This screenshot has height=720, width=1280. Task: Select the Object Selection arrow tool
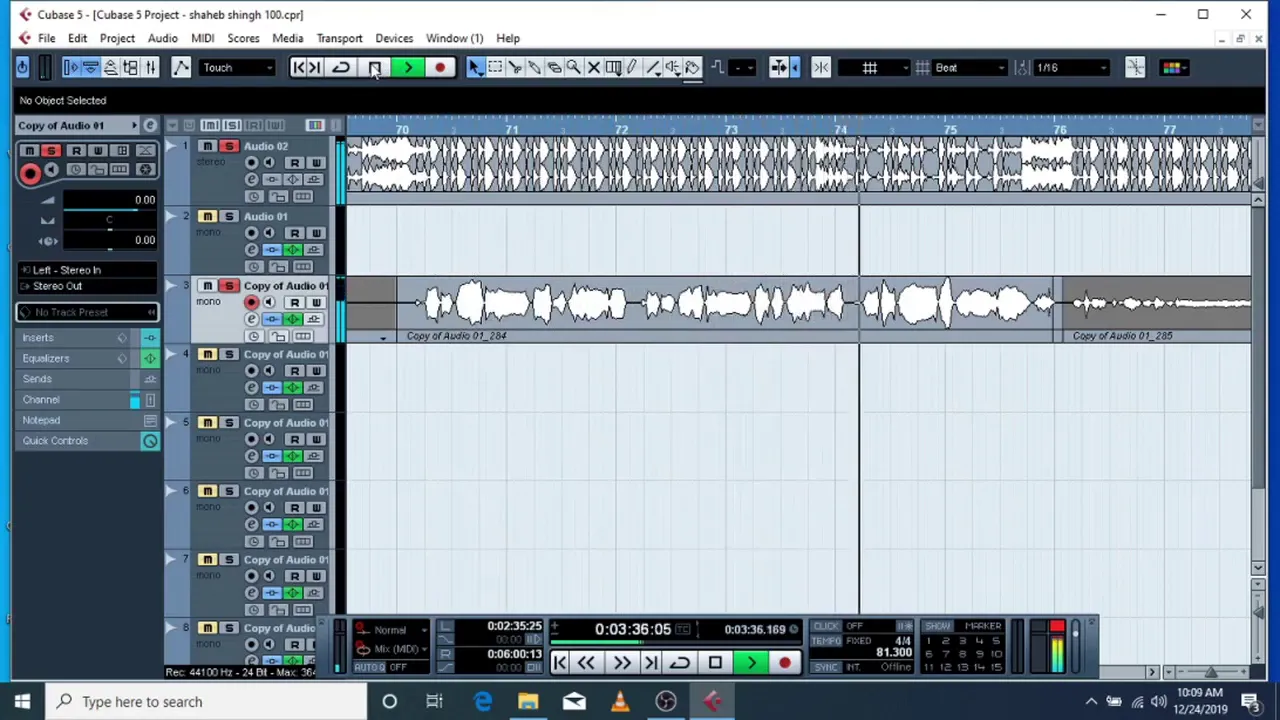coord(475,67)
